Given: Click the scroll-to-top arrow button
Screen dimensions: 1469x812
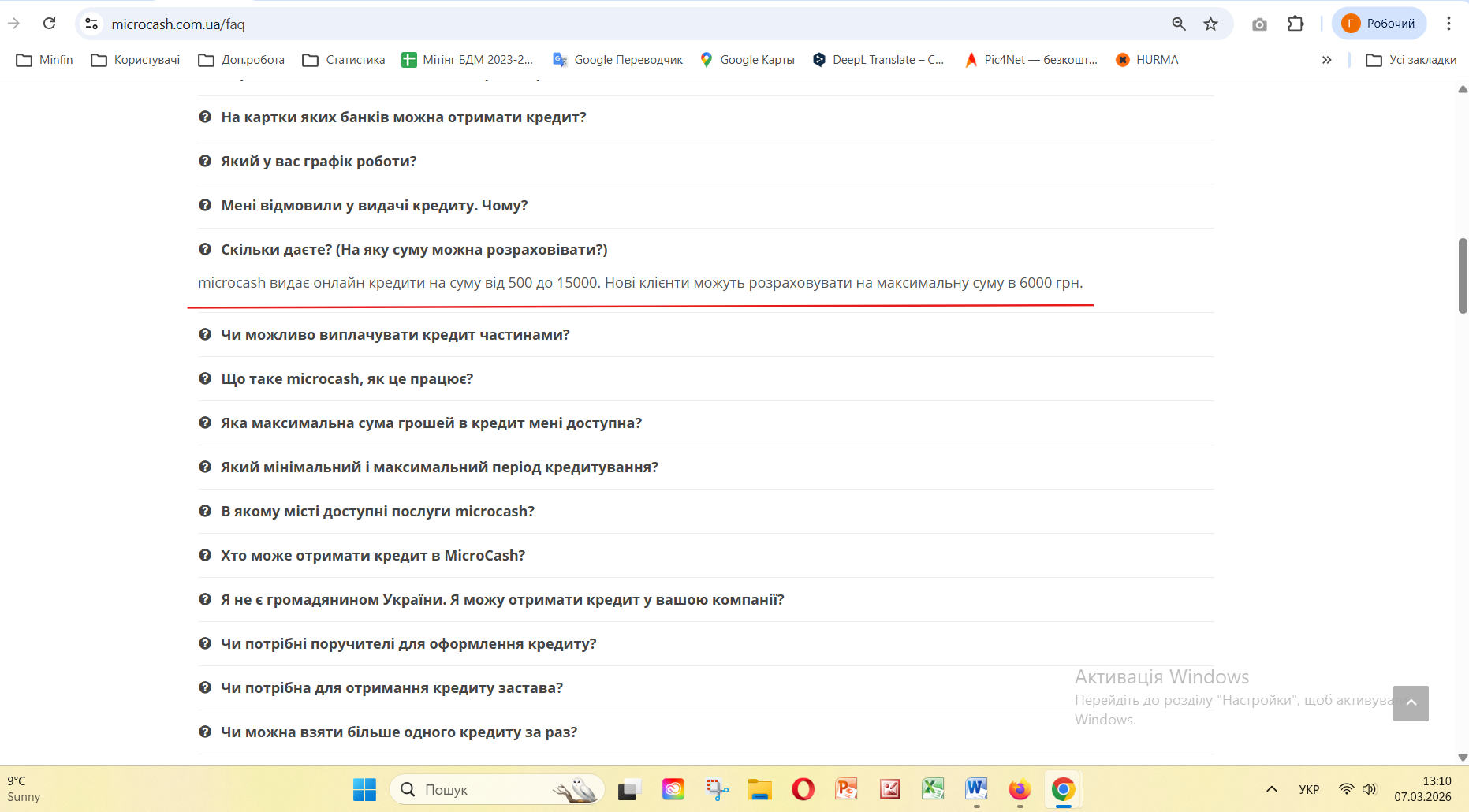Looking at the screenshot, I should point(1411,703).
